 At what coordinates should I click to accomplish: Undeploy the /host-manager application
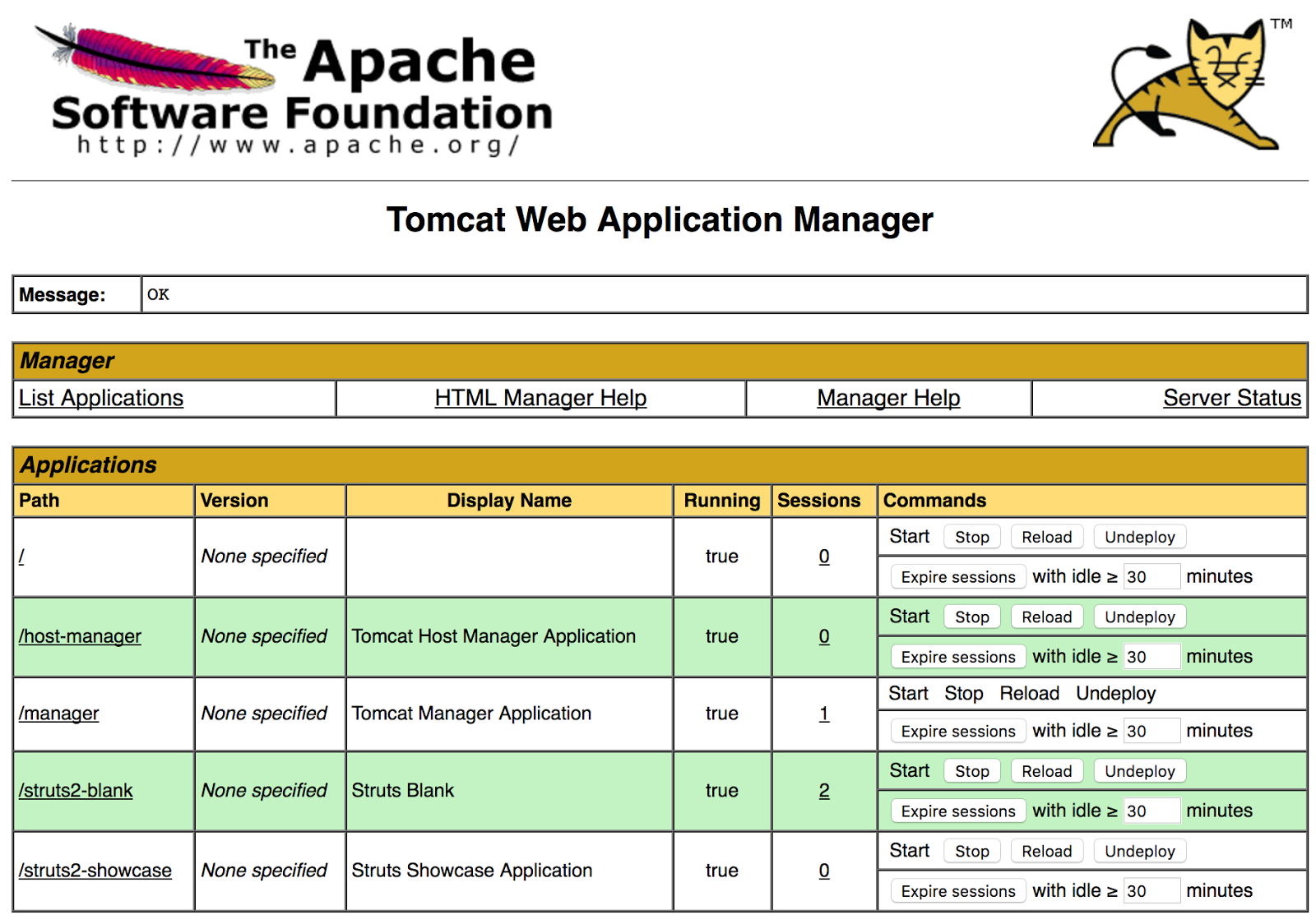point(1140,617)
